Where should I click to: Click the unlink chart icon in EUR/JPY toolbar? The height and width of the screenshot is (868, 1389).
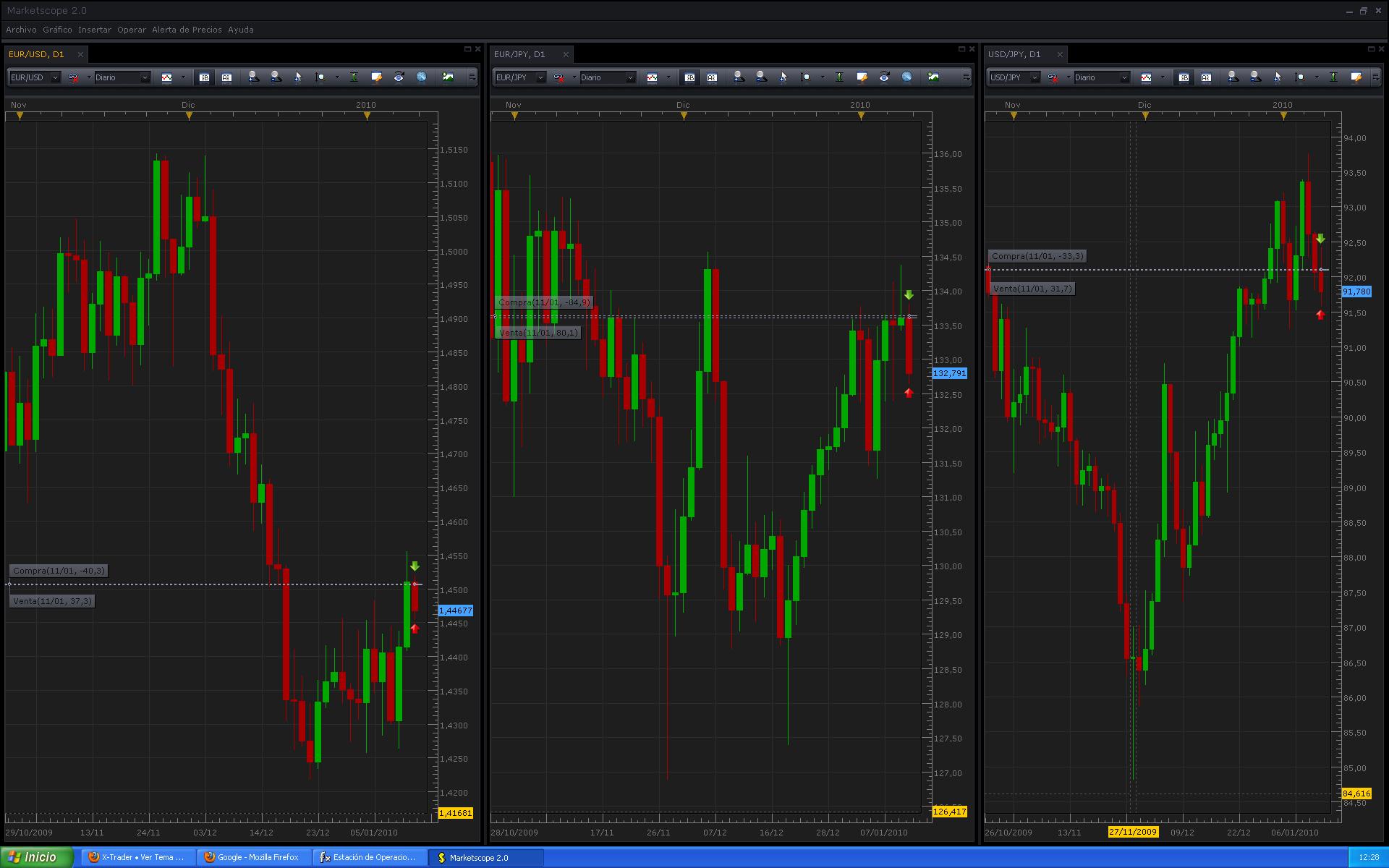(x=558, y=77)
